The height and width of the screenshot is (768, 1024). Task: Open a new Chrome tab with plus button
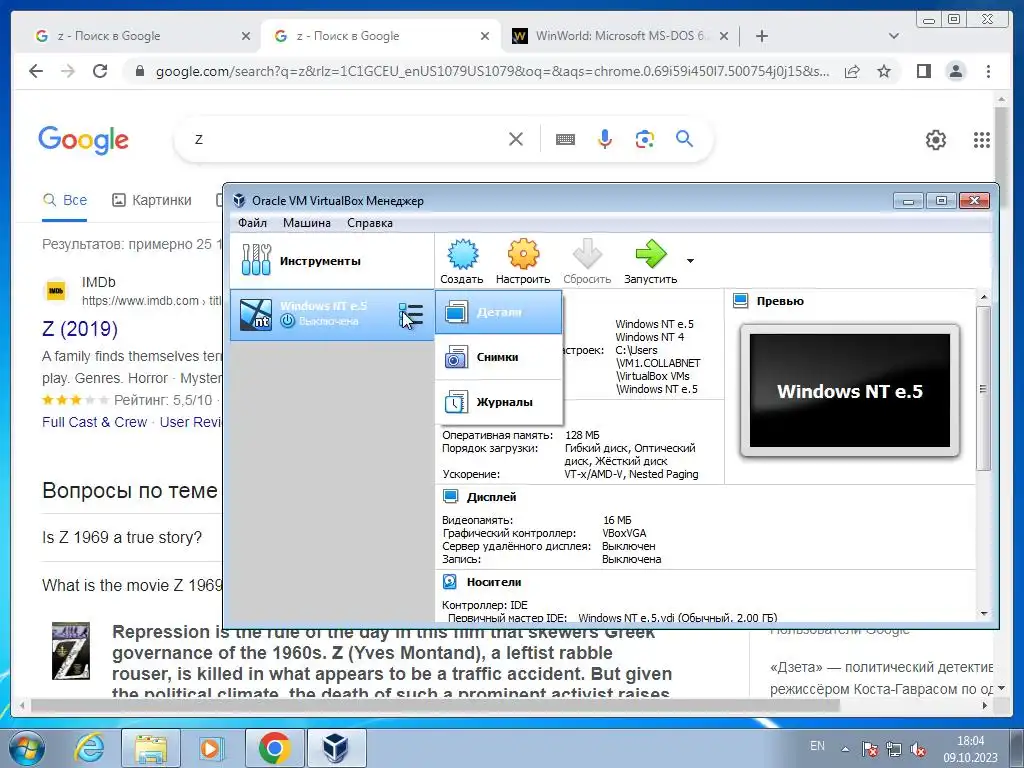coord(761,36)
